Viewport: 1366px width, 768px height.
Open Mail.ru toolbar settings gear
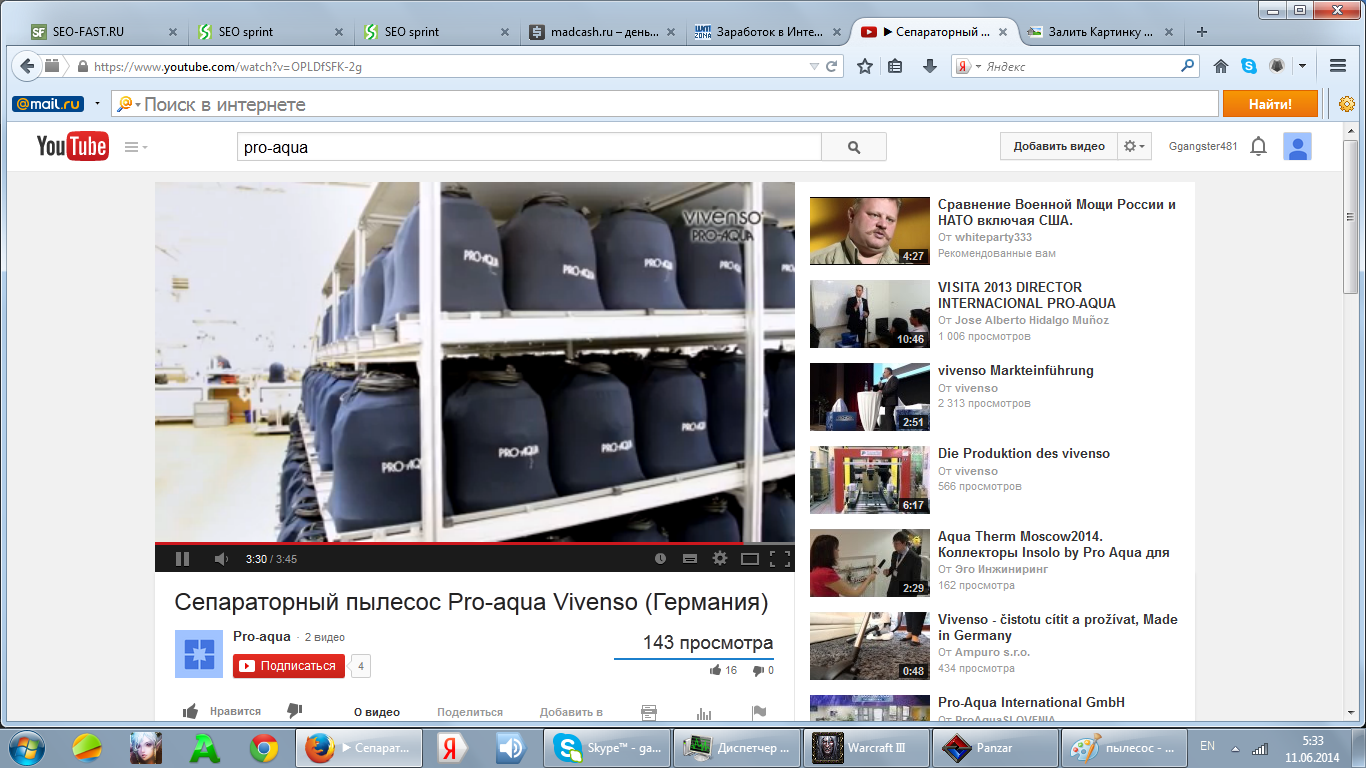(1347, 104)
